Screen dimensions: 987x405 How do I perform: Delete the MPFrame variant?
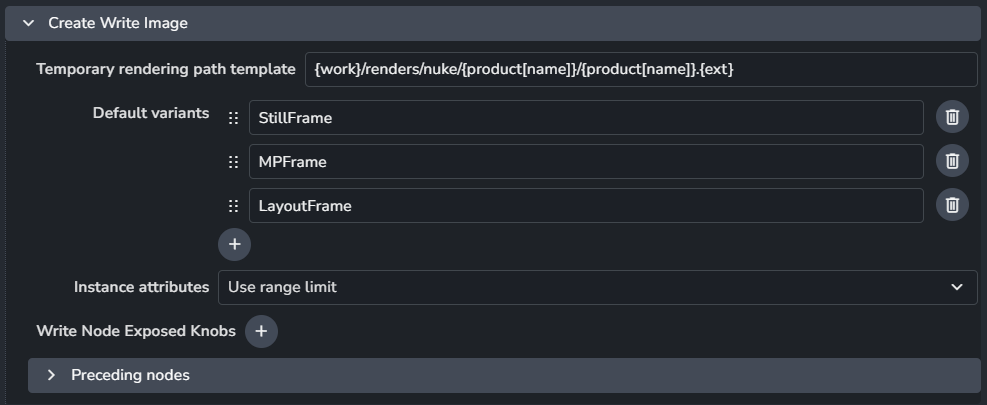coord(952,161)
